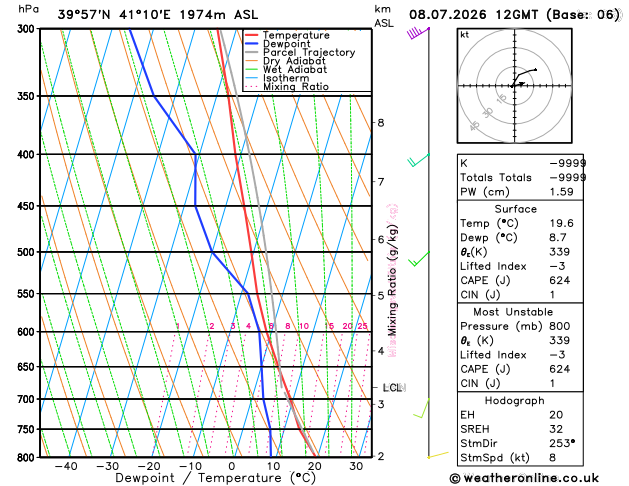This screenshot has height=486, width=629.
Task: Click the hodograph plot center
Action: 515,86
